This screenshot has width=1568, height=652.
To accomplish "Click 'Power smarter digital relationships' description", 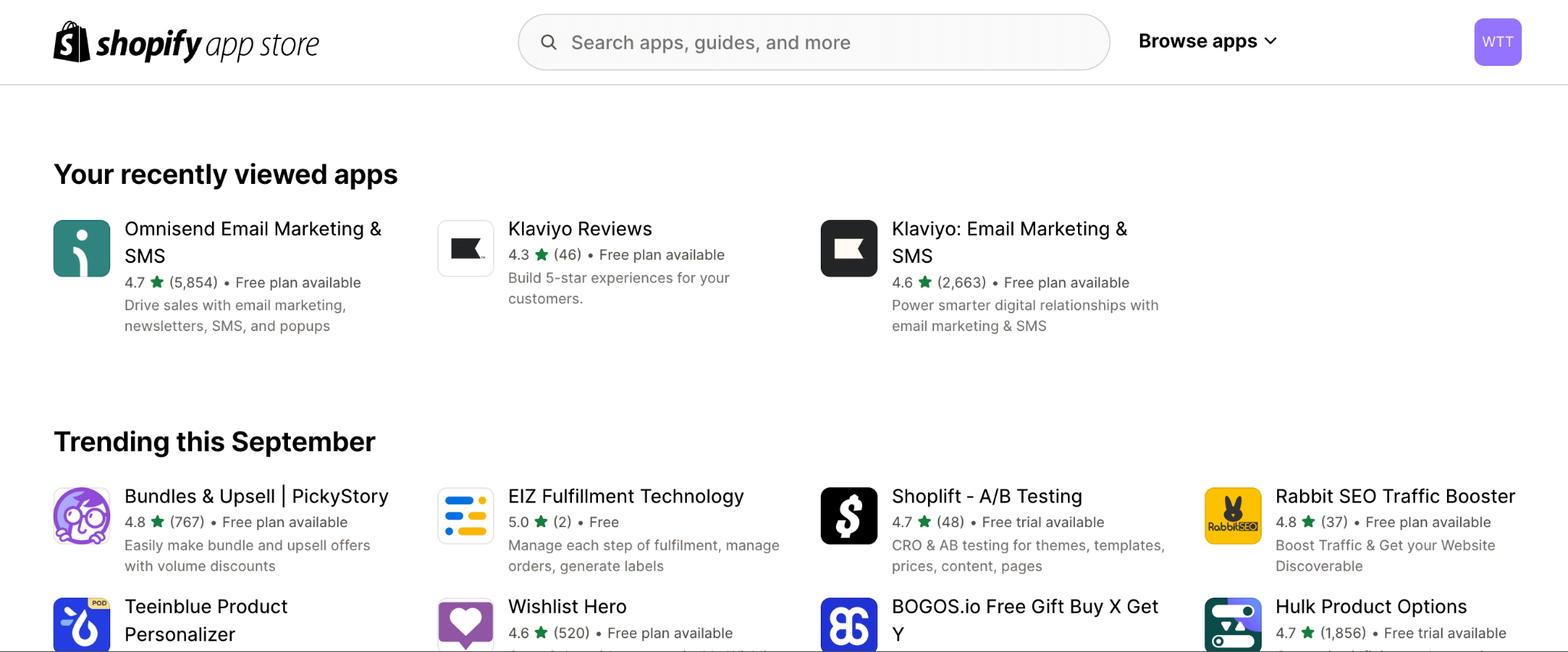I will [1025, 316].
